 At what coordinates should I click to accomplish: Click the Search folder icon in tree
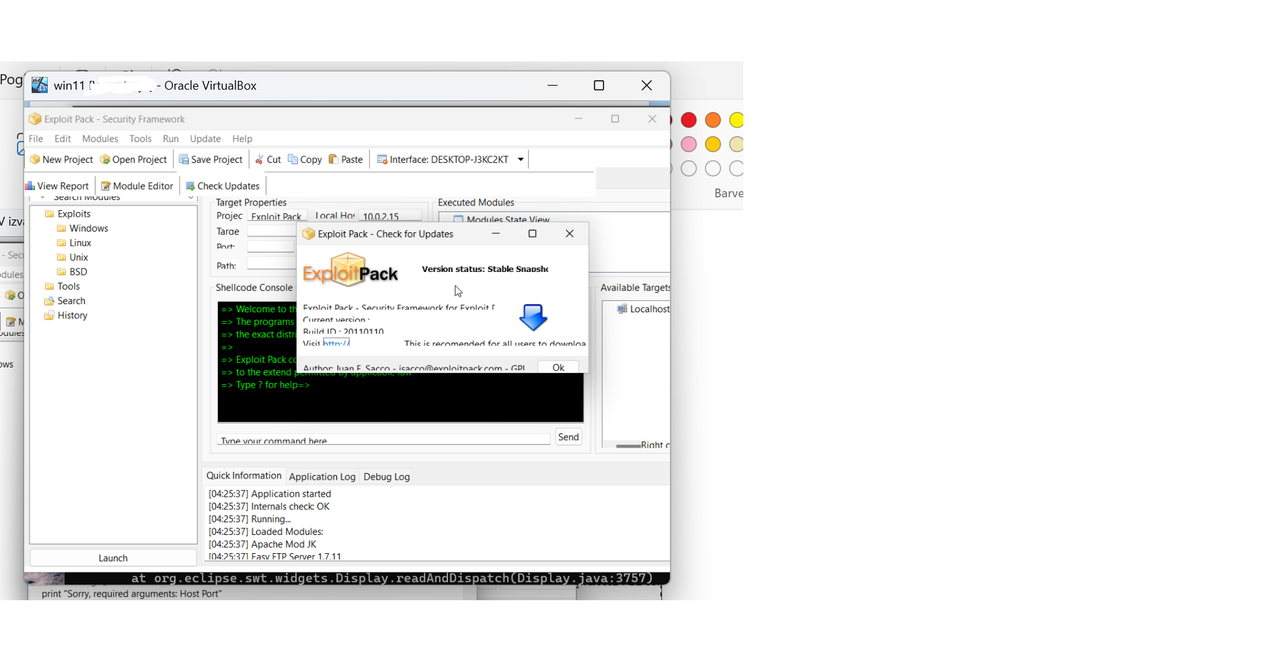[x=49, y=301]
